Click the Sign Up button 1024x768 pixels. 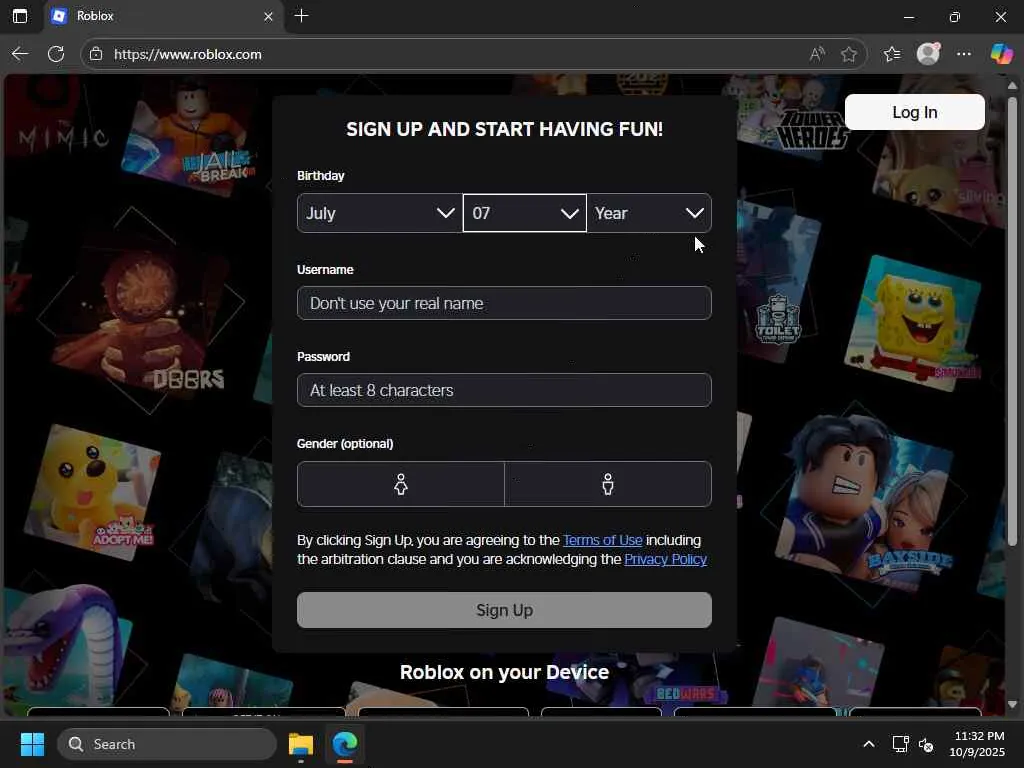point(504,610)
